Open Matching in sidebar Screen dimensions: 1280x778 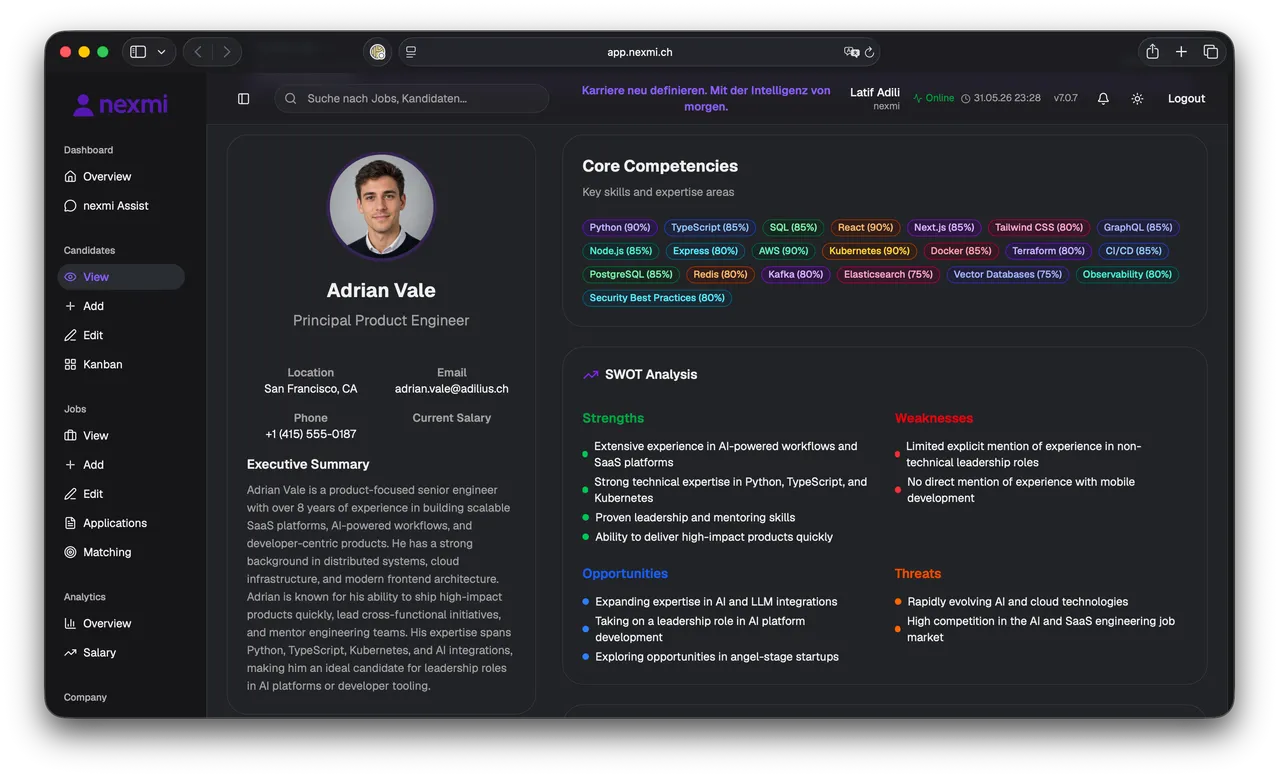121,552
